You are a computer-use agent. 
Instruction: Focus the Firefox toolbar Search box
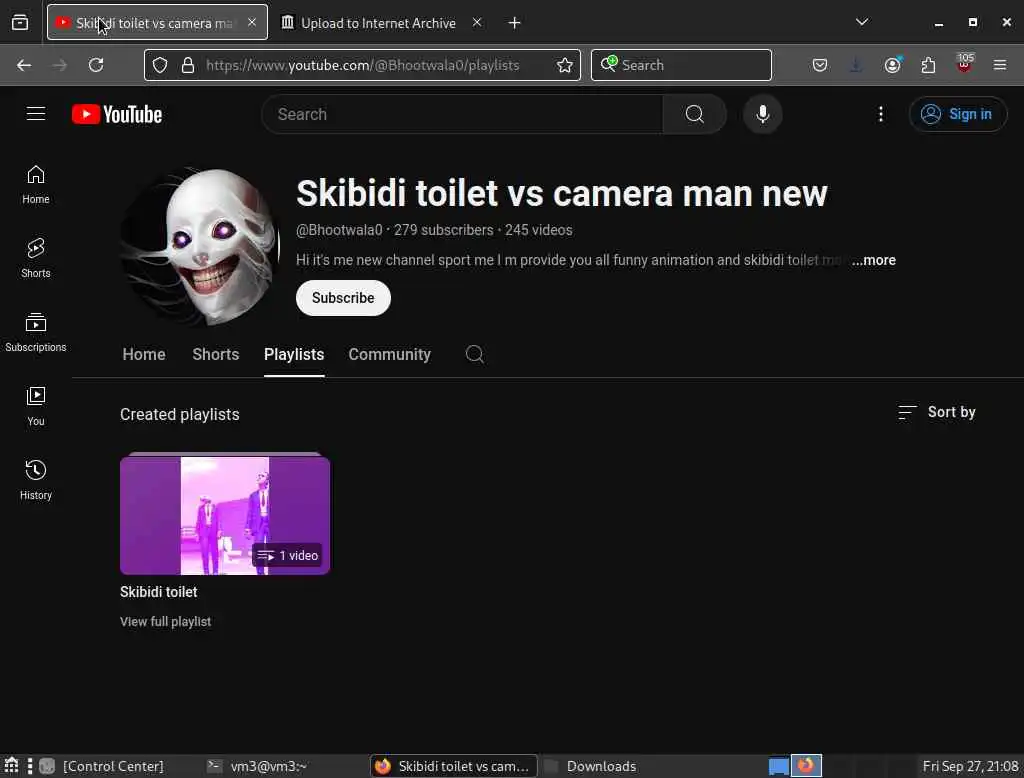tap(681, 65)
